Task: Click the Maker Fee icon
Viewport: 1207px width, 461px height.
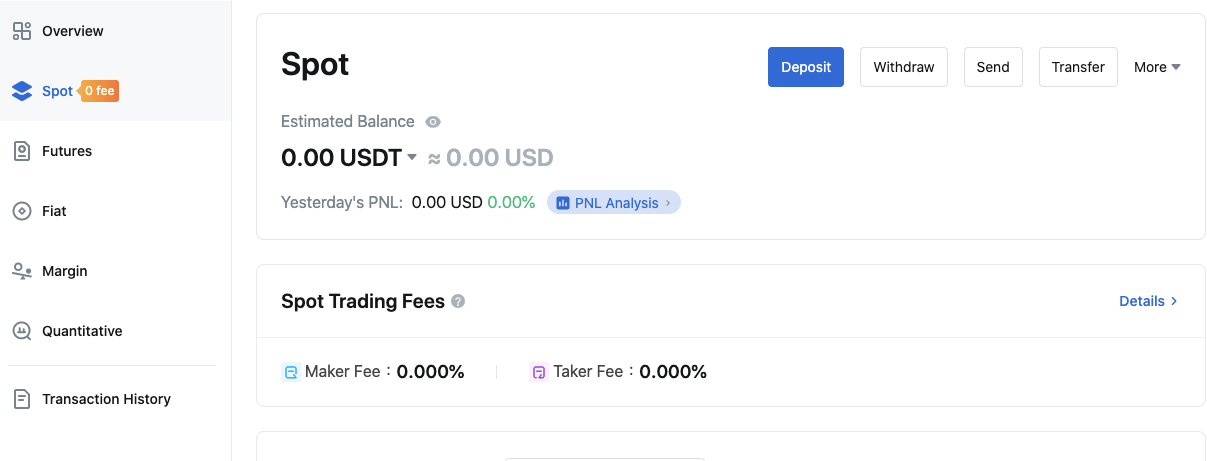Action: (291, 372)
